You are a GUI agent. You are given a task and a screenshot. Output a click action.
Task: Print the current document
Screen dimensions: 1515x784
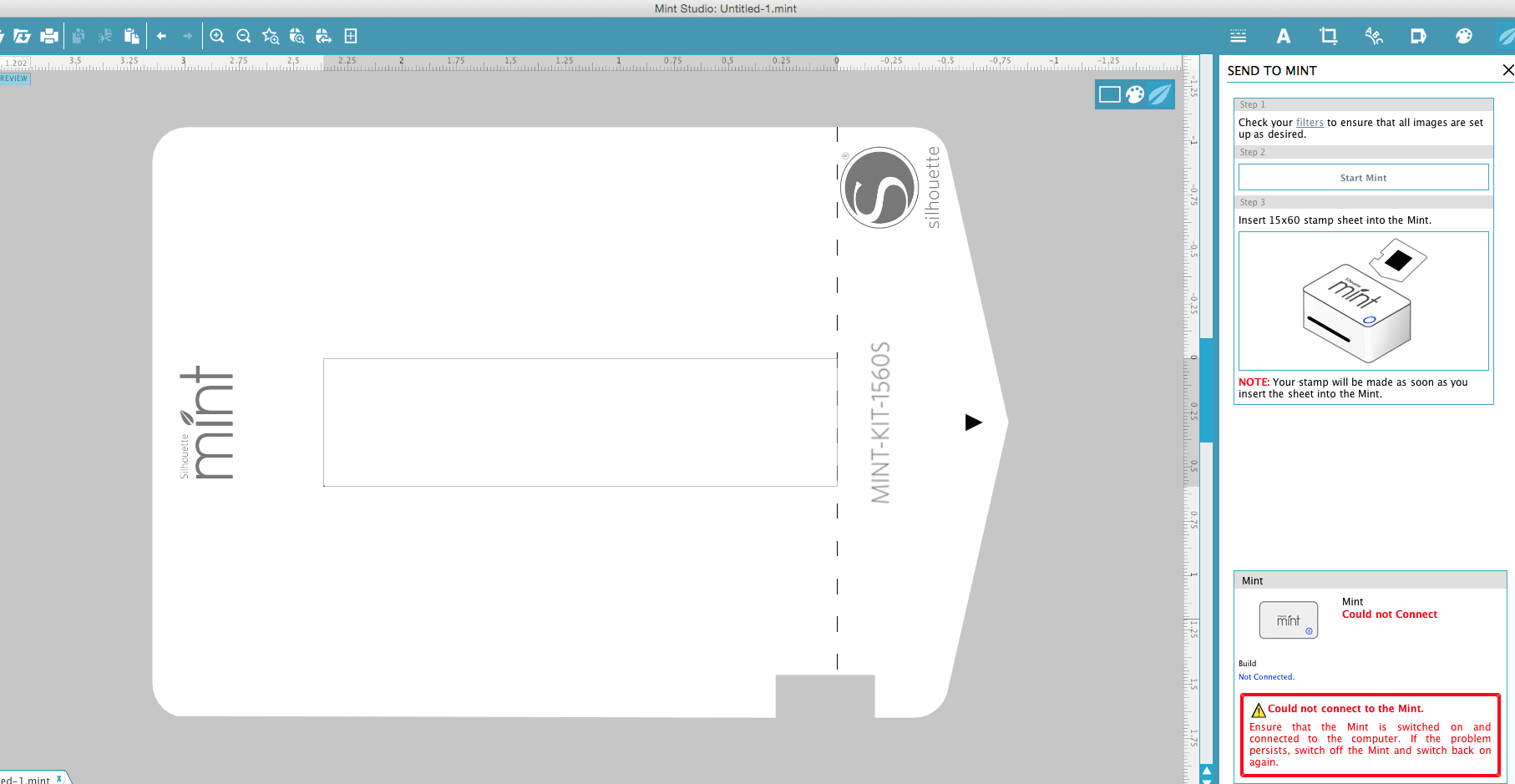[49, 36]
